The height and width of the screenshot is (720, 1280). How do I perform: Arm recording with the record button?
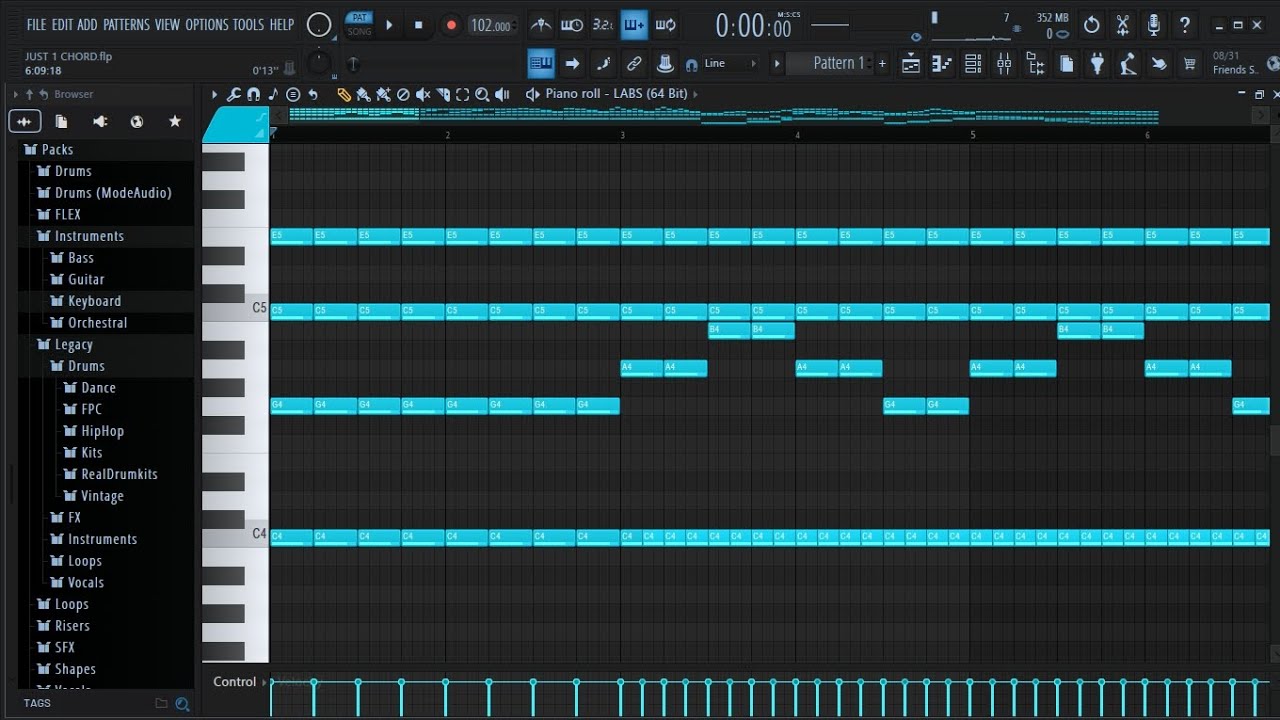(451, 25)
